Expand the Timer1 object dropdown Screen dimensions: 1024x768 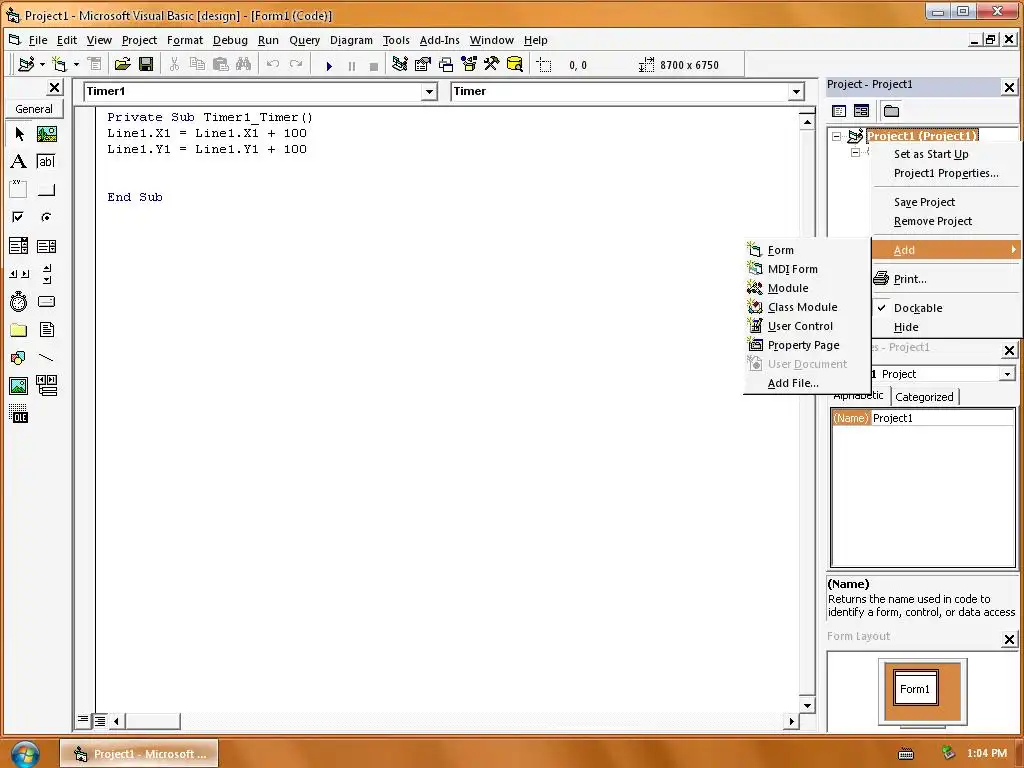(x=429, y=91)
